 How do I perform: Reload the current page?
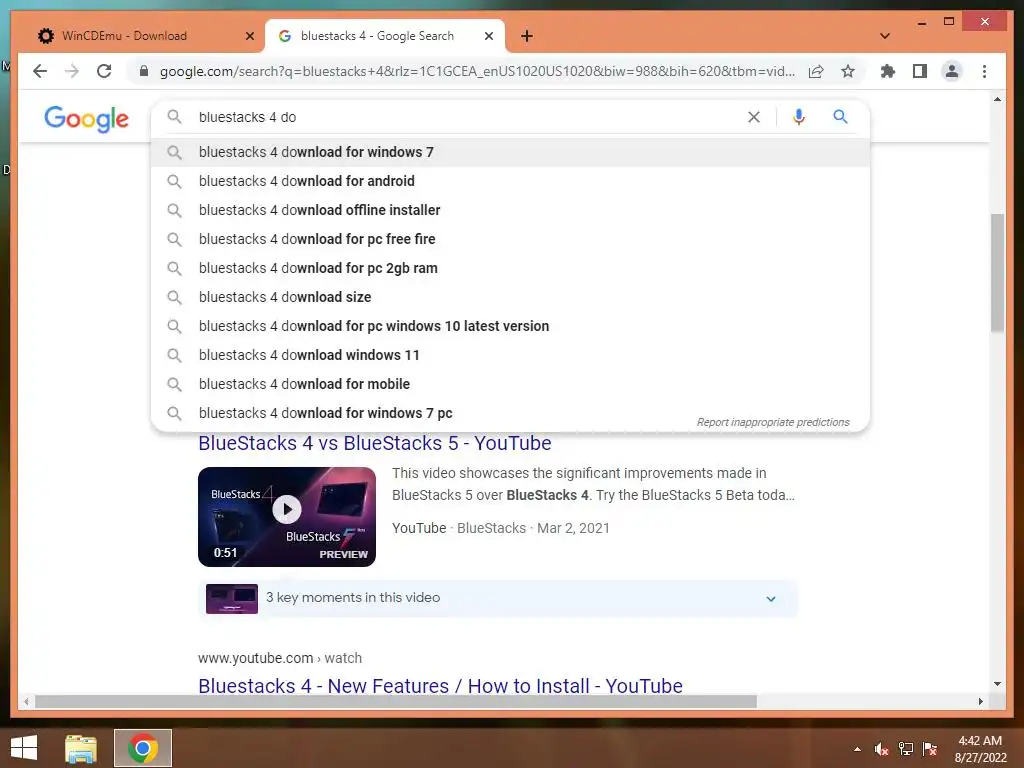point(104,71)
